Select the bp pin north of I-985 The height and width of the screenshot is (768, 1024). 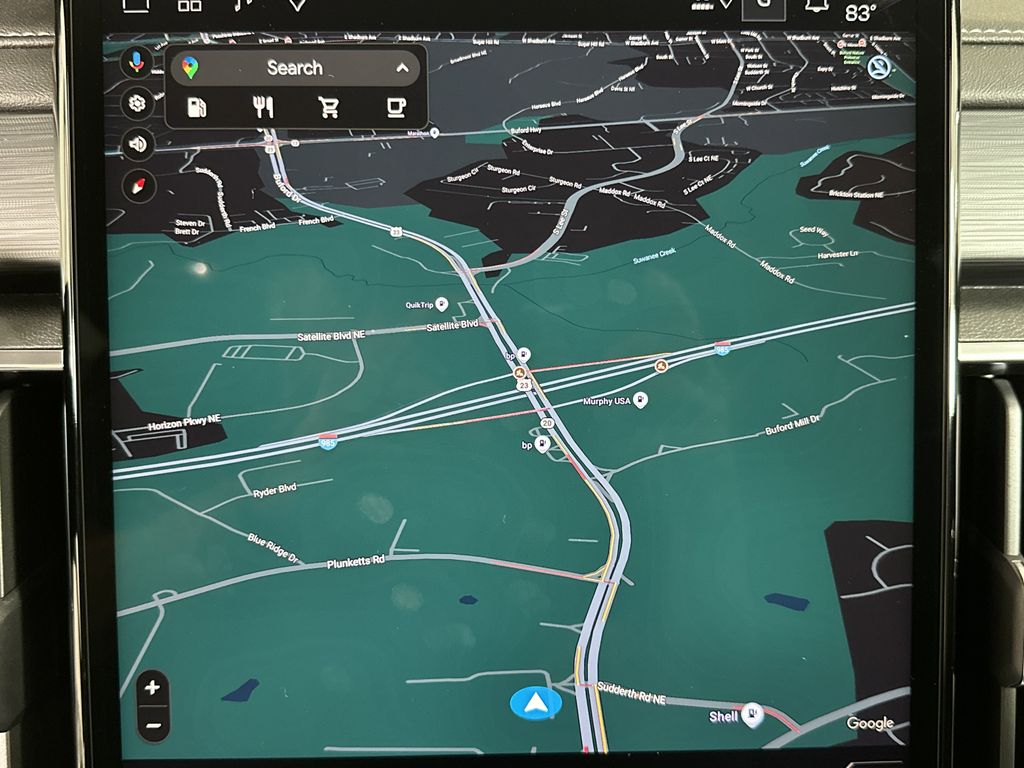click(x=524, y=355)
